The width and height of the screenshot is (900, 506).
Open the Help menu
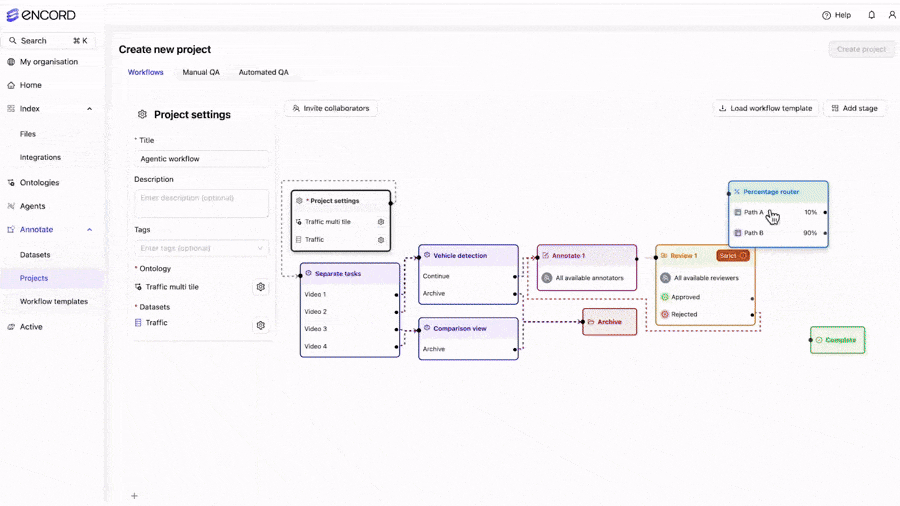coord(836,15)
